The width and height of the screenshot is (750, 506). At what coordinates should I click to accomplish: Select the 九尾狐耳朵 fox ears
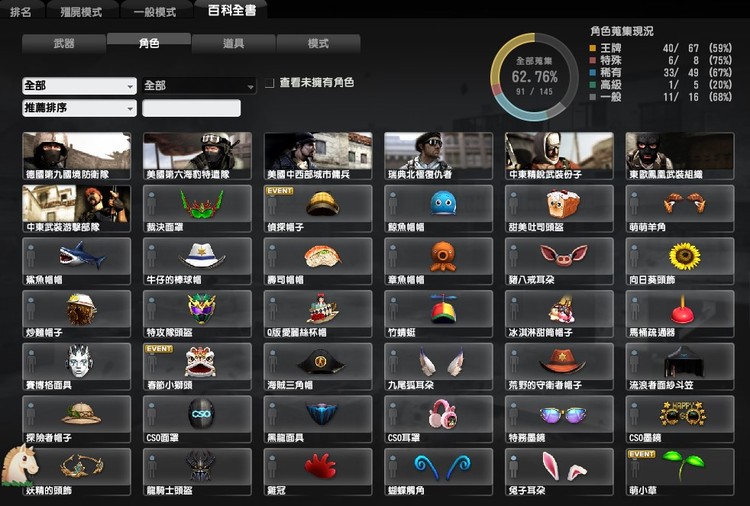click(x=438, y=366)
